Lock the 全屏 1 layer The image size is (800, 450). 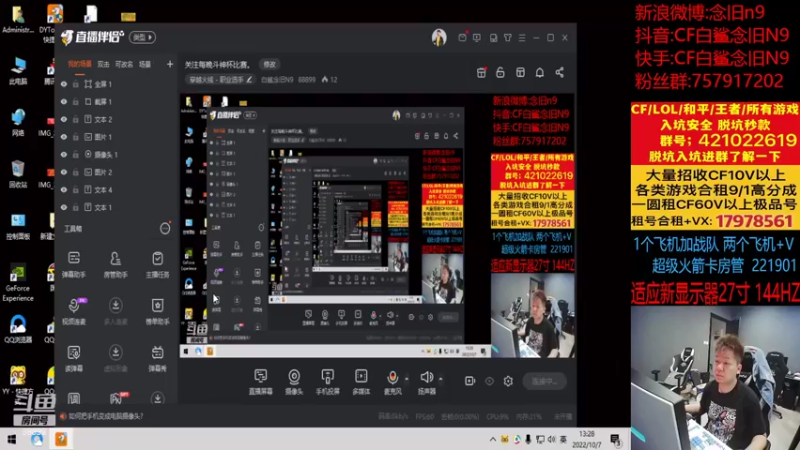[x=76, y=84]
